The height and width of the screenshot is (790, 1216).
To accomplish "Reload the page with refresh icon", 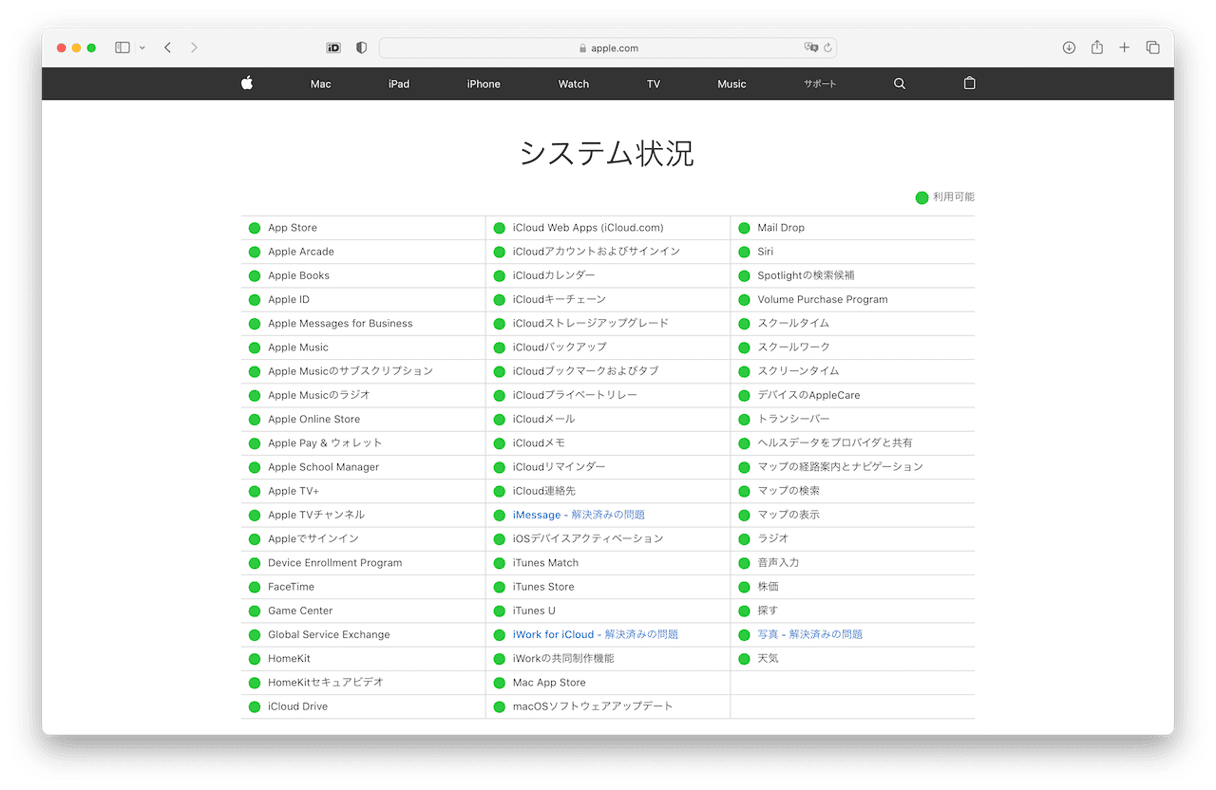I will (828, 47).
